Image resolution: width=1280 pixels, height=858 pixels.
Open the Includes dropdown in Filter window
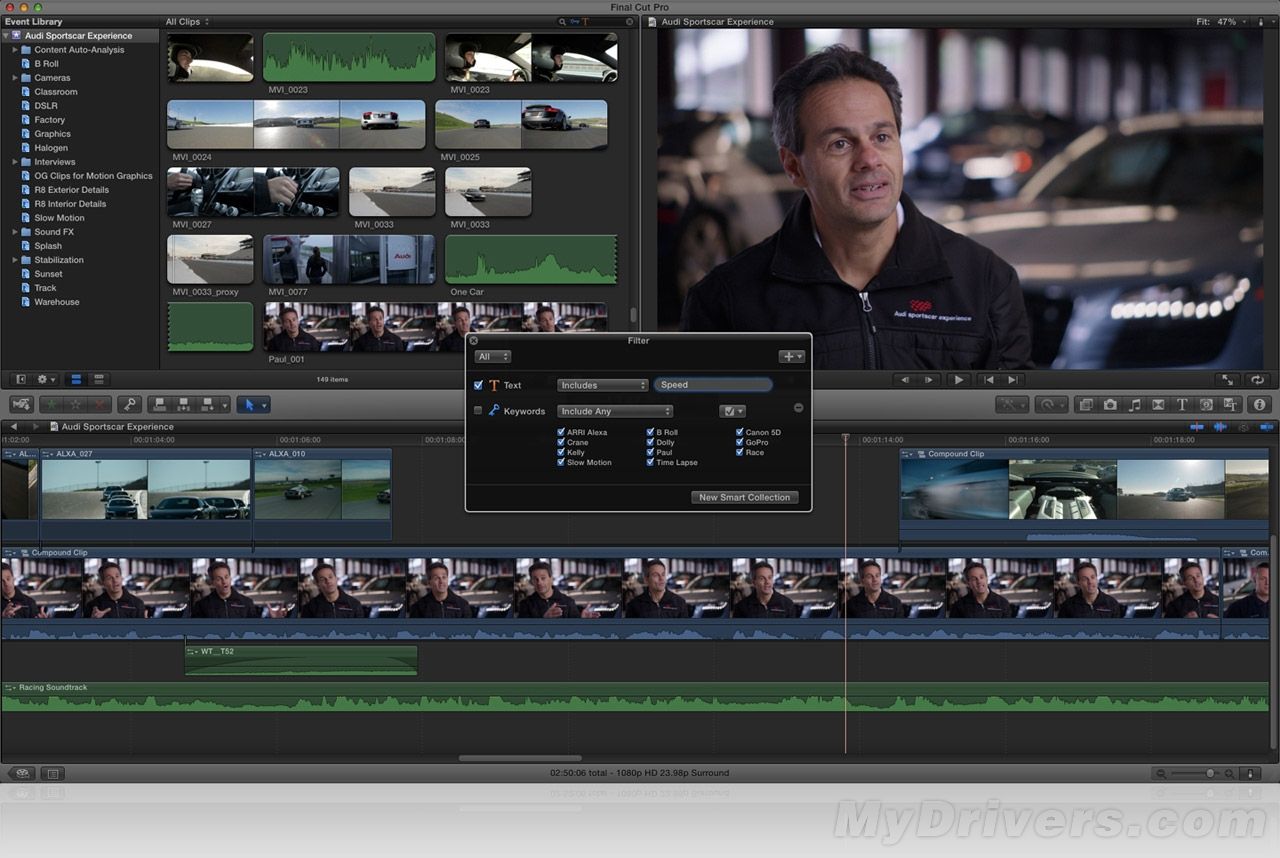click(602, 384)
